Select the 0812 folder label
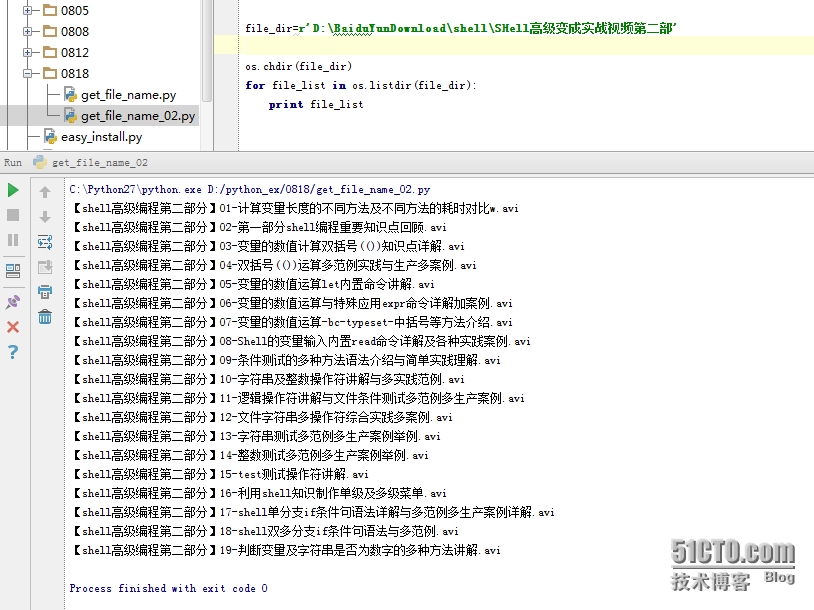814x610 pixels. click(75, 52)
